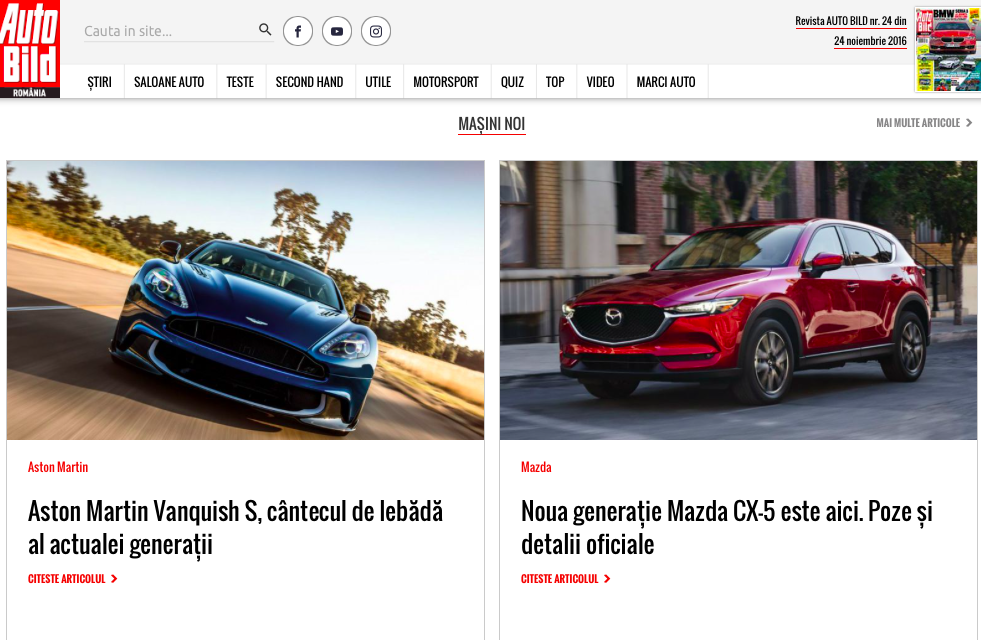Open the Utile menu item
This screenshot has width=981, height=640.
coord(378,82)
